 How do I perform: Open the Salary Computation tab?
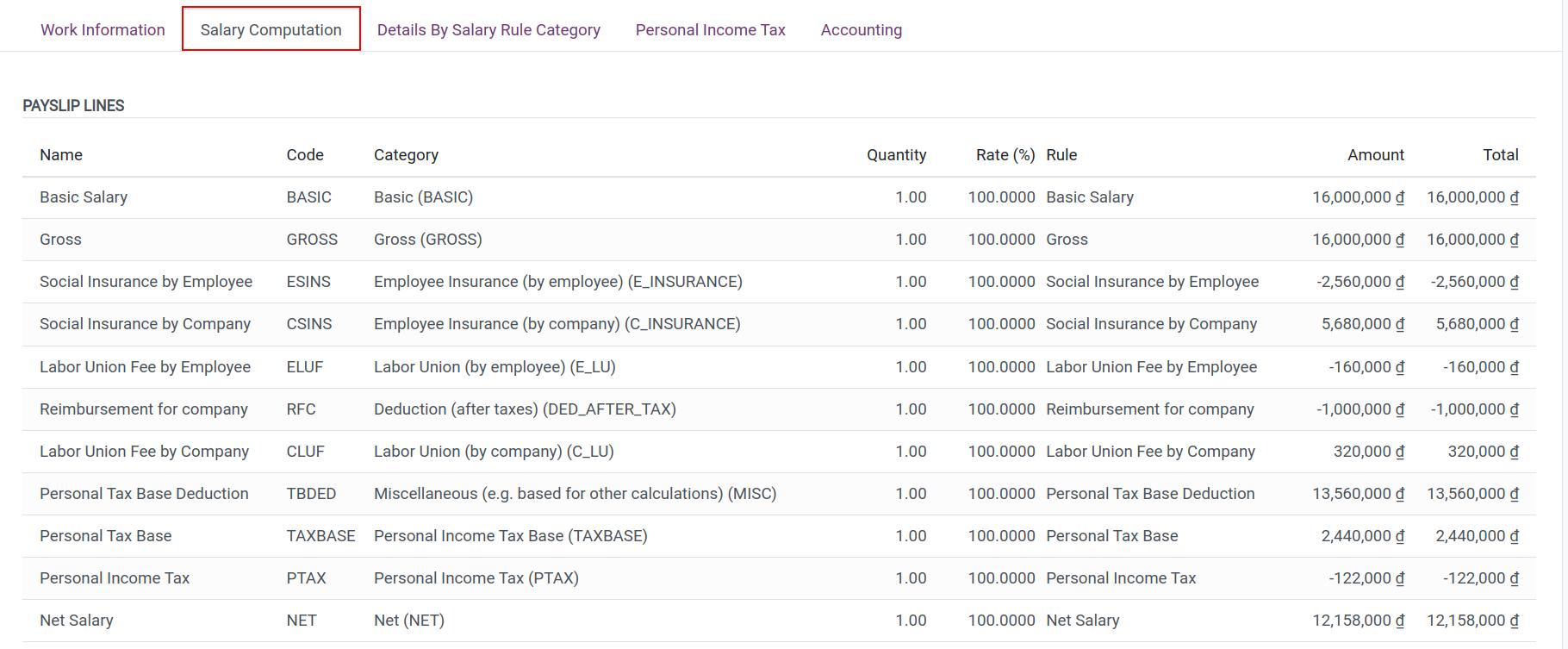pos(271,29)
